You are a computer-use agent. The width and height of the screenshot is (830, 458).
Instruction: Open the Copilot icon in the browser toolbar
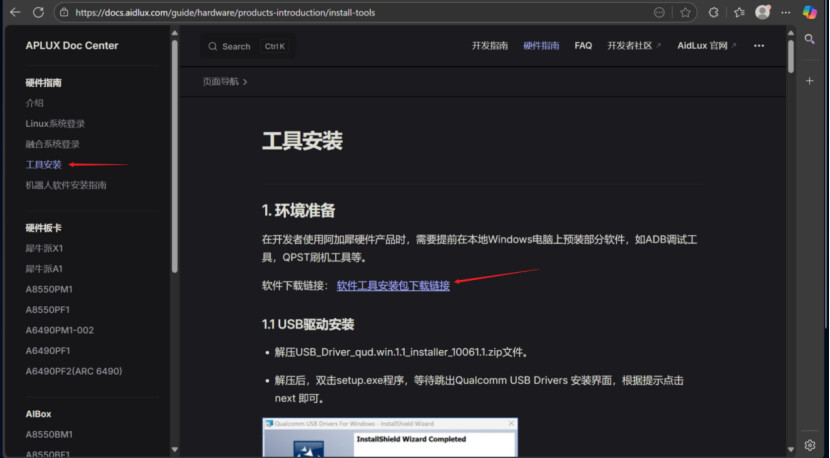tap(811, 13)
